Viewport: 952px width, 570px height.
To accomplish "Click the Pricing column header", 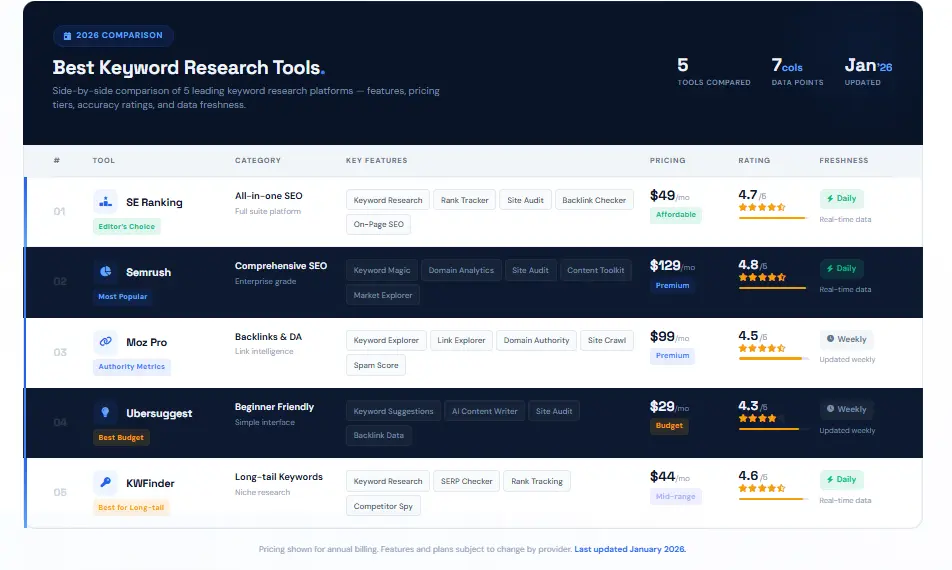I will click(667, 161).
